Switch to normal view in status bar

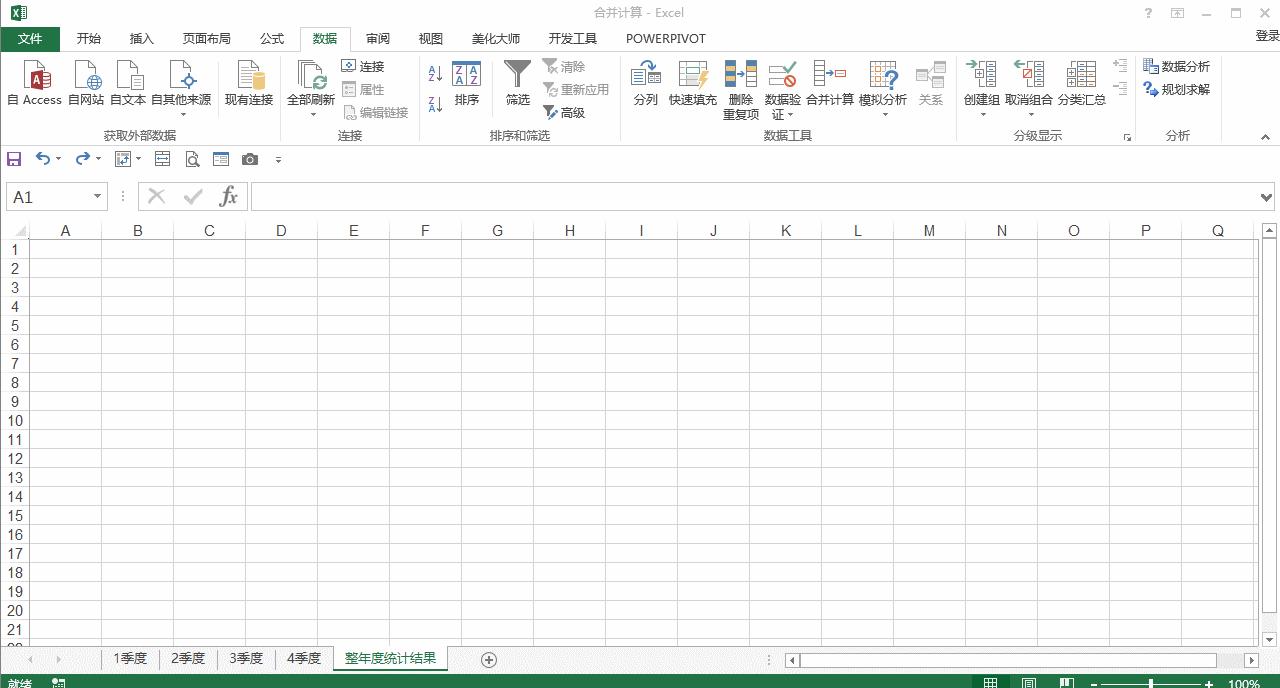(x=990, y=684)
